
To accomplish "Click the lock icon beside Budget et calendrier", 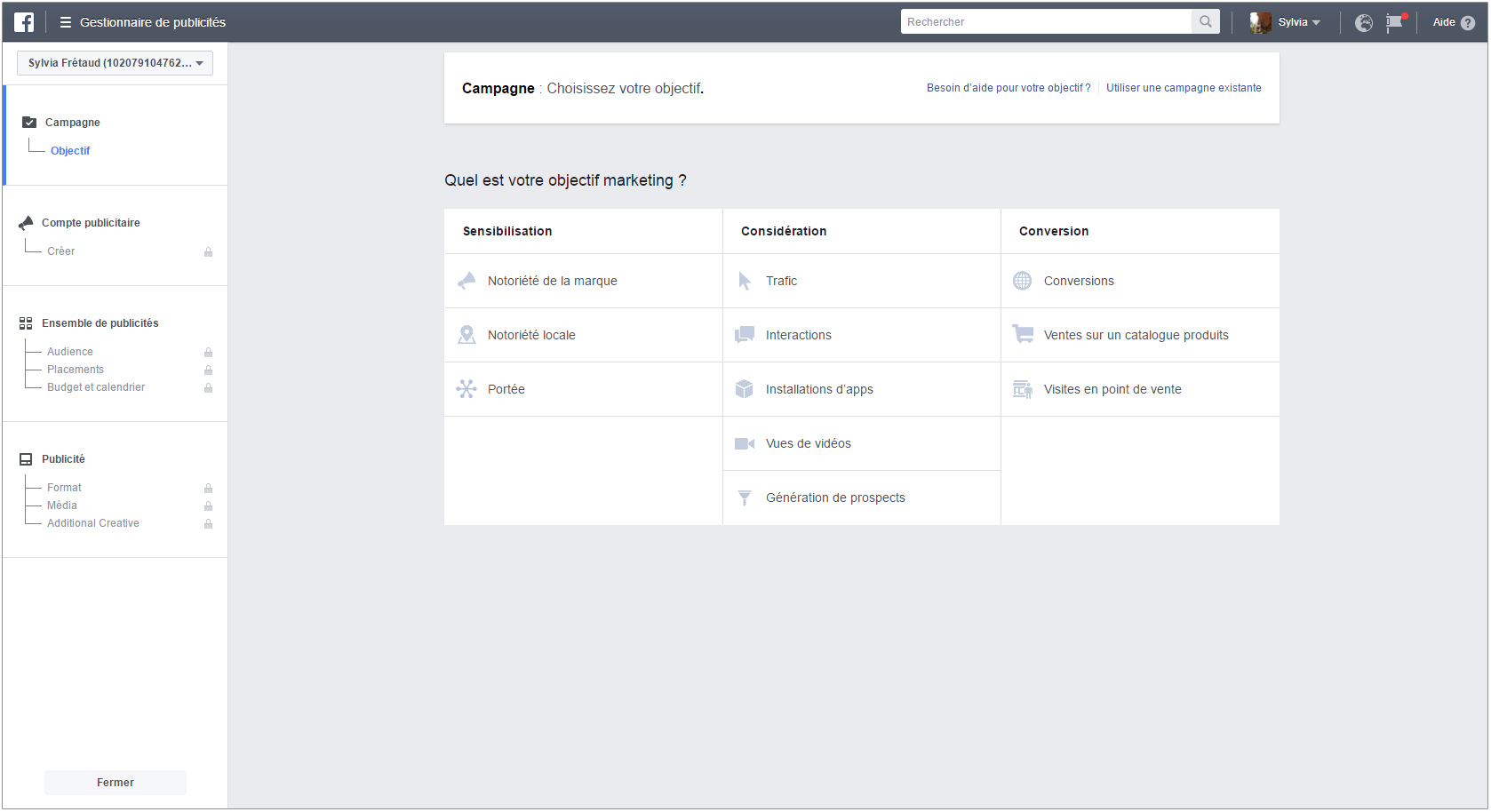I will tap(208, 388).
